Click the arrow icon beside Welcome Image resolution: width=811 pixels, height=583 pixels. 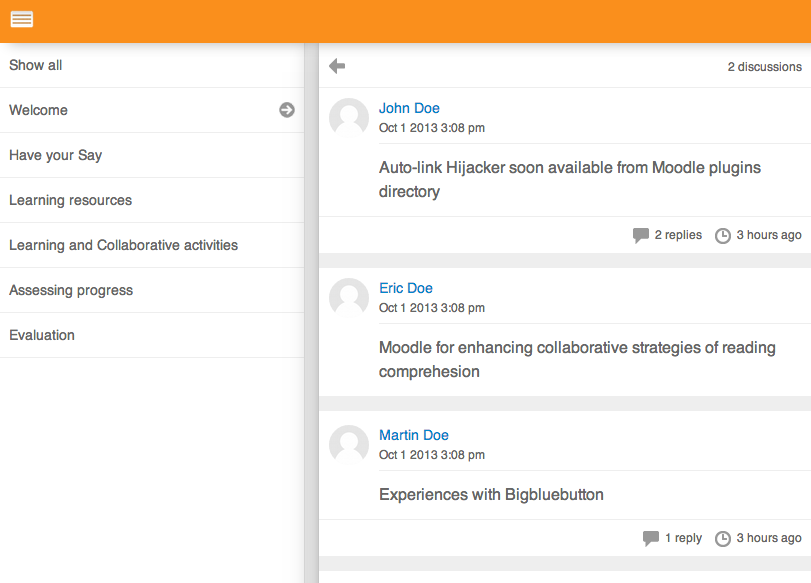click(x=287, y=110)
